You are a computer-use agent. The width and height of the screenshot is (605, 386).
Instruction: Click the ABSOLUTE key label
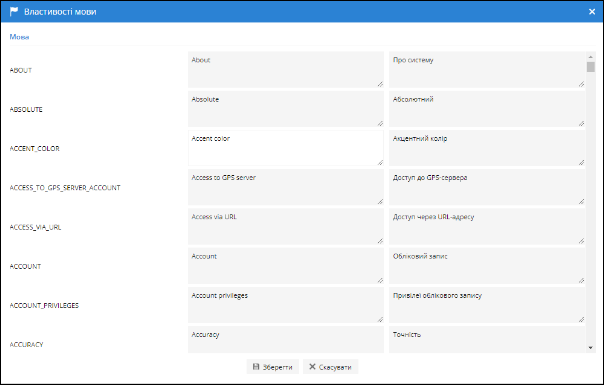point(26,109)
